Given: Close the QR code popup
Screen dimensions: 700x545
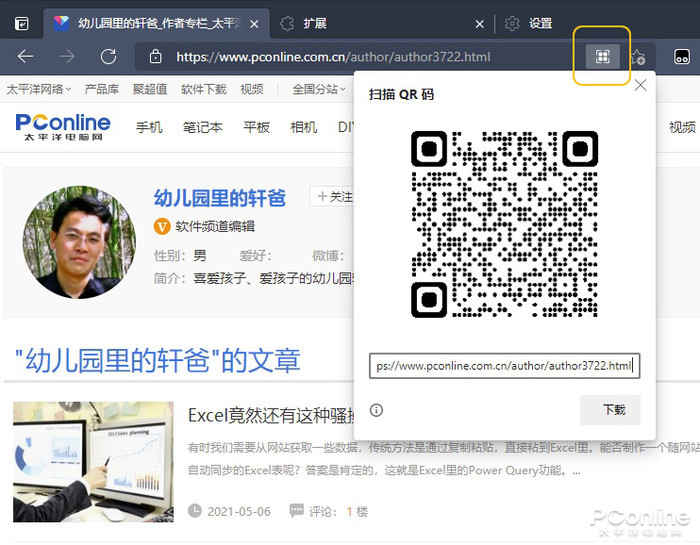Looking at the screenshot, I should click(x=640, y=85).
